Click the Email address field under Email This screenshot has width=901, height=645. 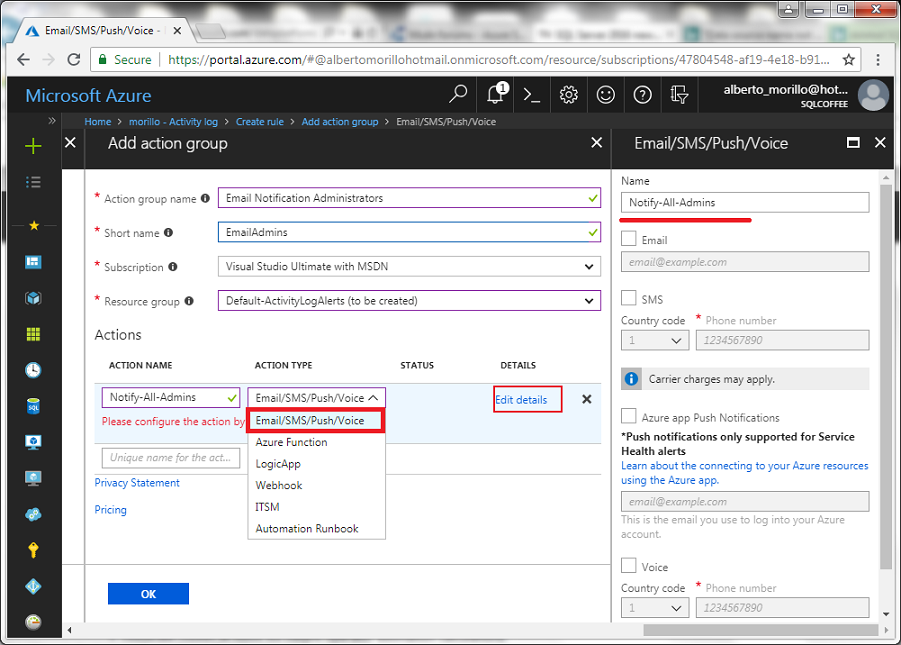click(745, 262)
